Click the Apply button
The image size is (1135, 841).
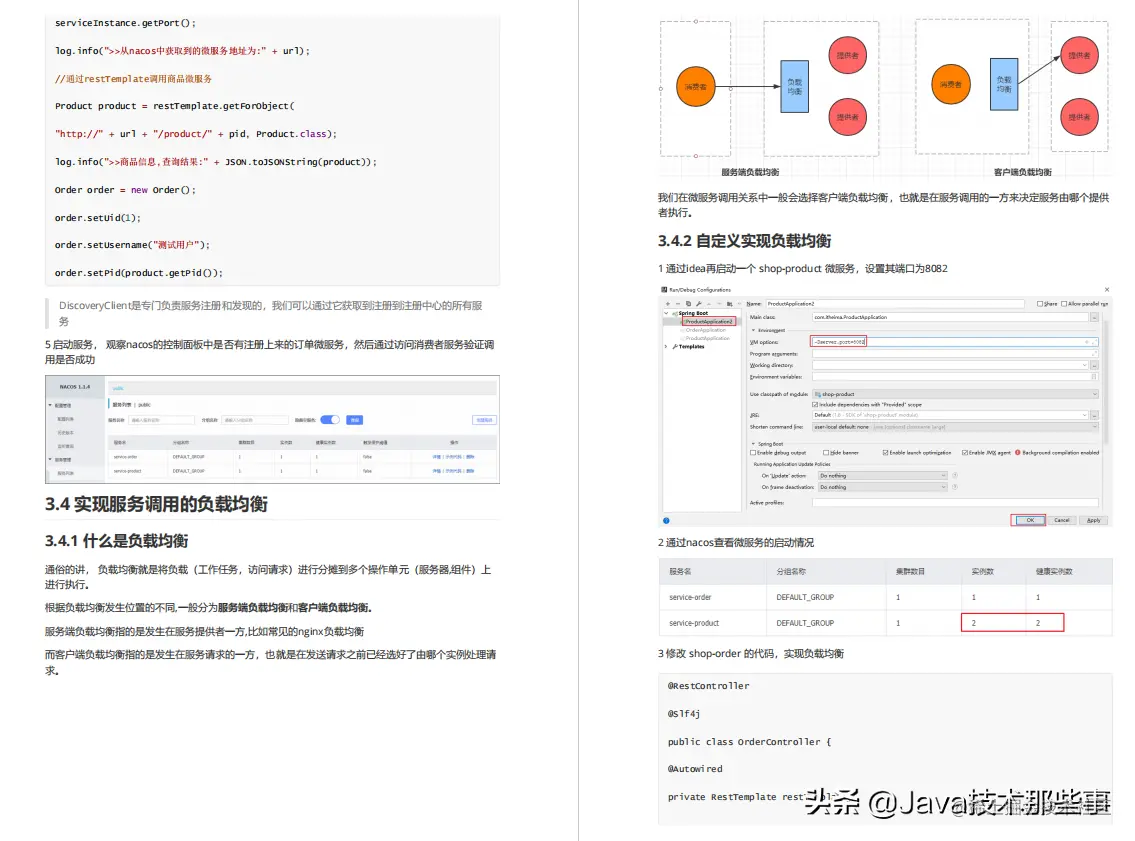click(x=1094, y=520)
